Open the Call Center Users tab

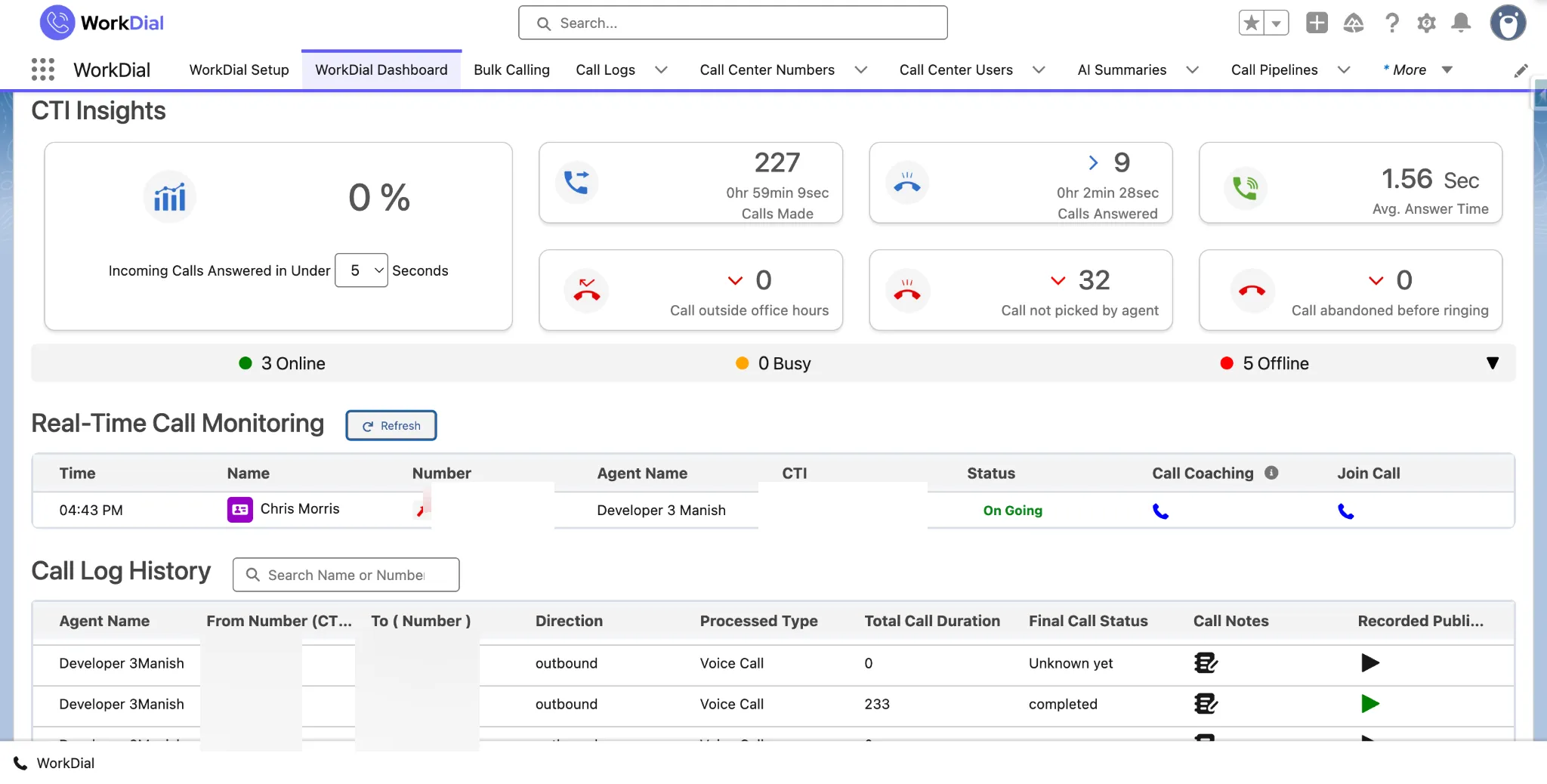click(956, 69)
